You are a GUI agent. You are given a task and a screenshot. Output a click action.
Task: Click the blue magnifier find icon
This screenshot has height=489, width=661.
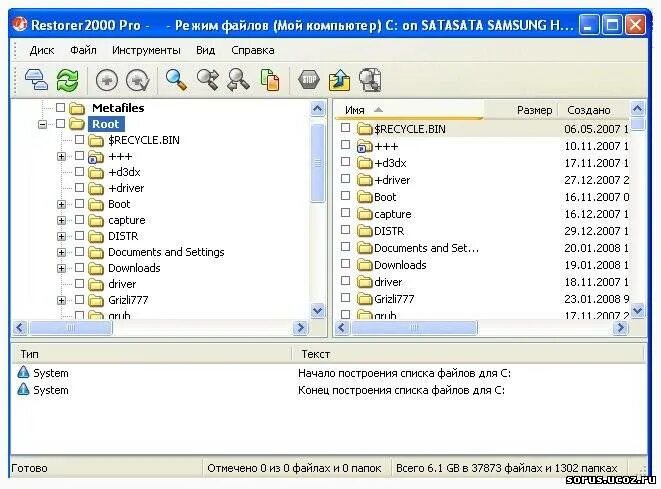(176, 80)
